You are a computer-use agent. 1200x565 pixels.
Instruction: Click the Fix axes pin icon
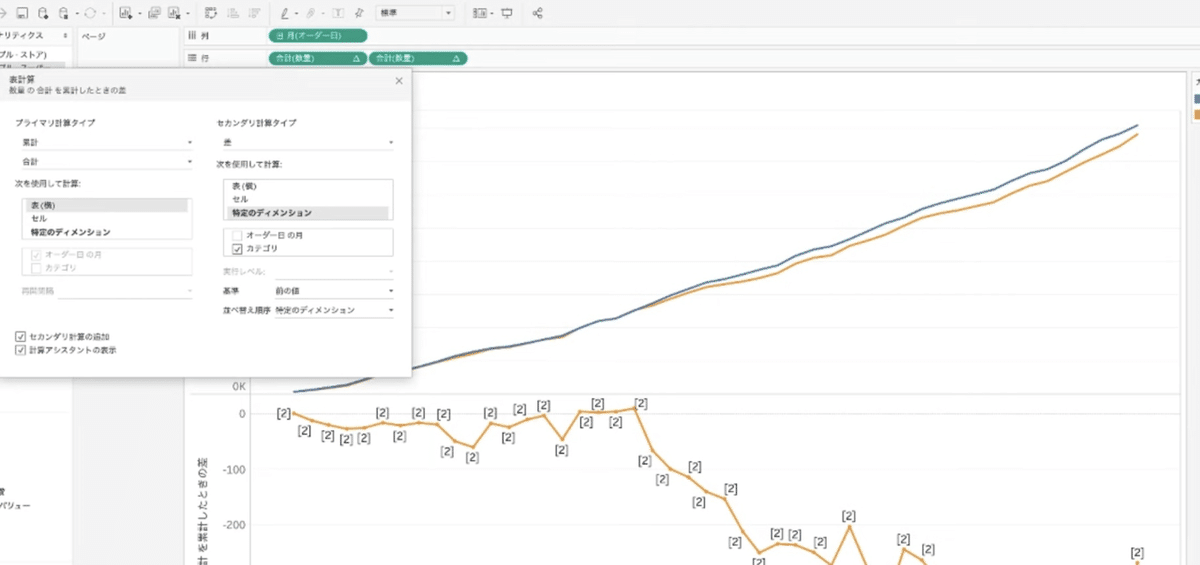click(x=358, y=13)
